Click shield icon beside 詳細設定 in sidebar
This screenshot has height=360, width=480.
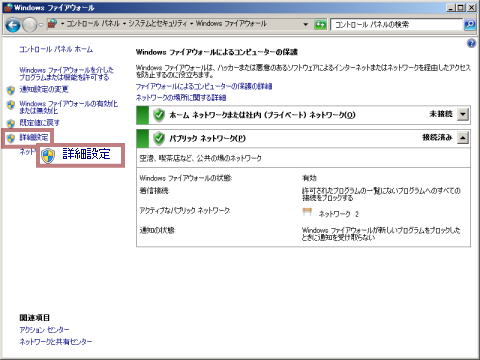[11, 138]
